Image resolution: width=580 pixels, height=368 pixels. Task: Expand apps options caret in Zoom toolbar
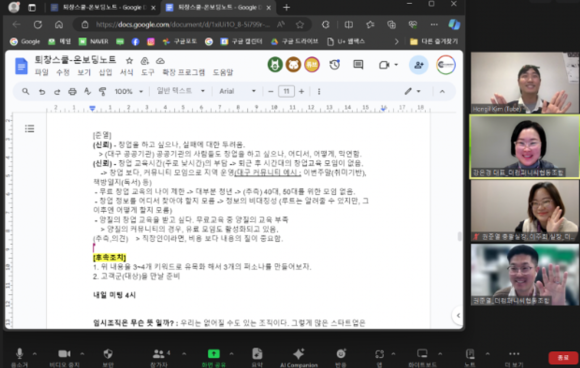393,354
